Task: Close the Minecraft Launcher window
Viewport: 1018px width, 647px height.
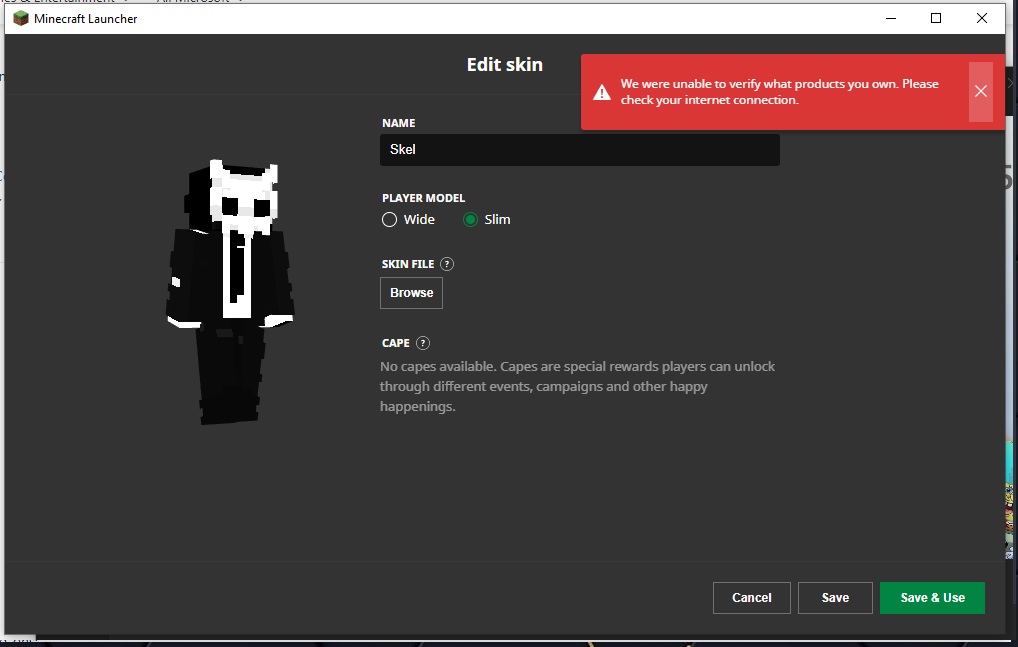Action: point(982,18)
